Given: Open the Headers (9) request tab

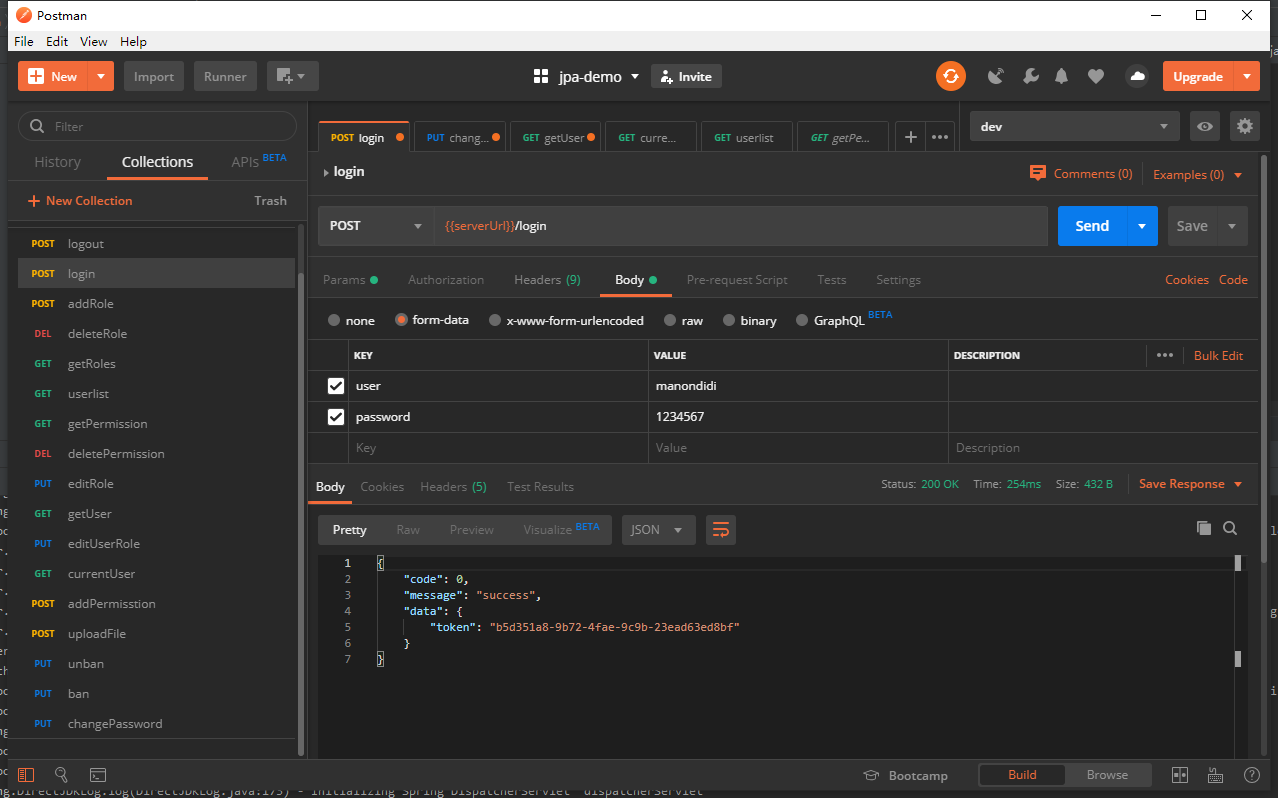Looking at the screenshot, I should (547, 280).
